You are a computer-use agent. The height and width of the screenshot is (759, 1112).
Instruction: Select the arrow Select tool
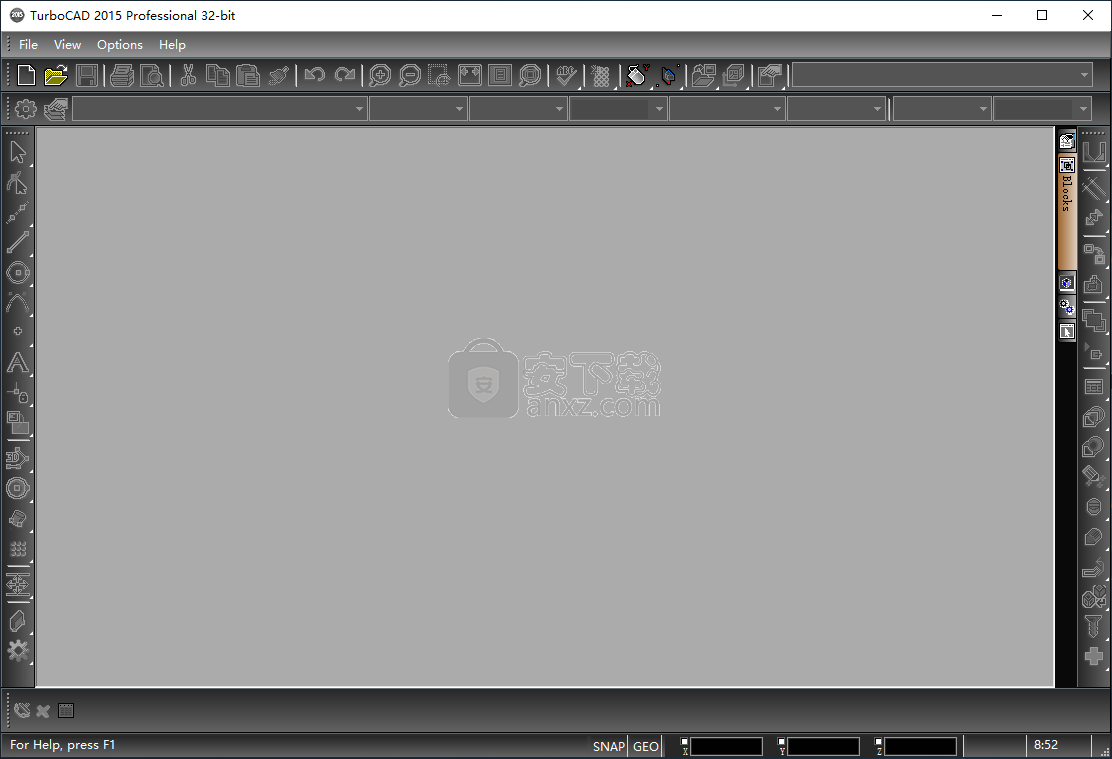pos(18,152)
